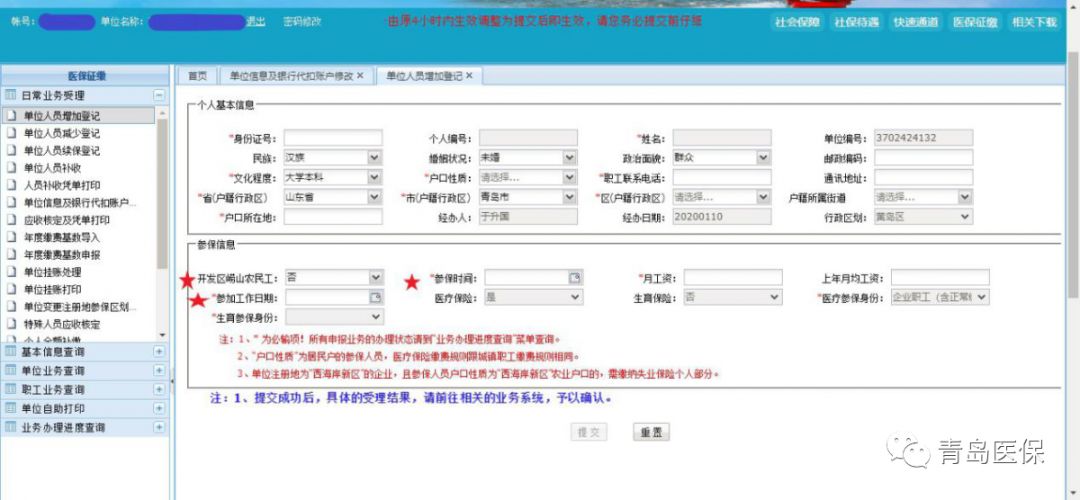This screenshot has width=1080, height=500.
Task: Click the 退出 logout link
Action: 256,21
